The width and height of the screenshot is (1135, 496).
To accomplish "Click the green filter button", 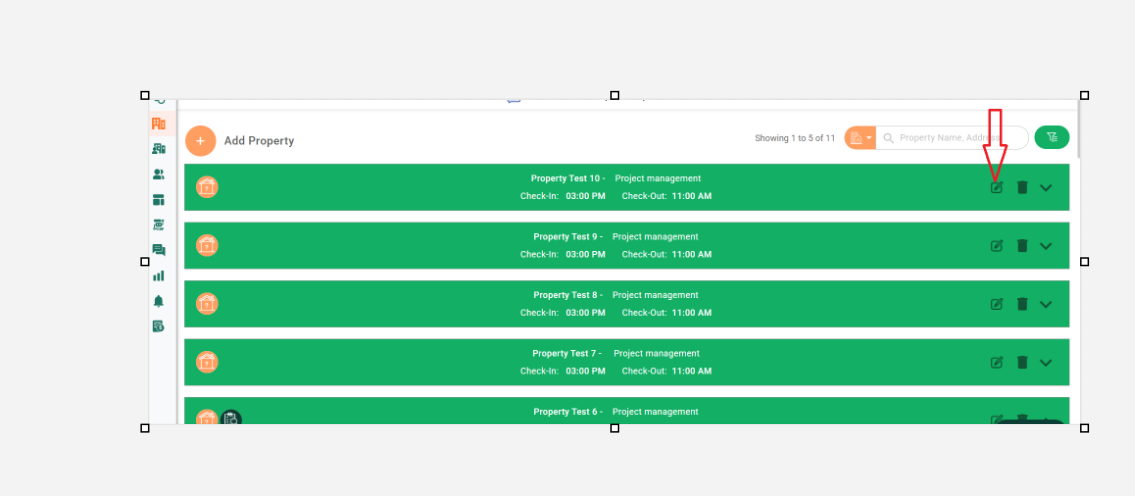I will (1052, 137).
